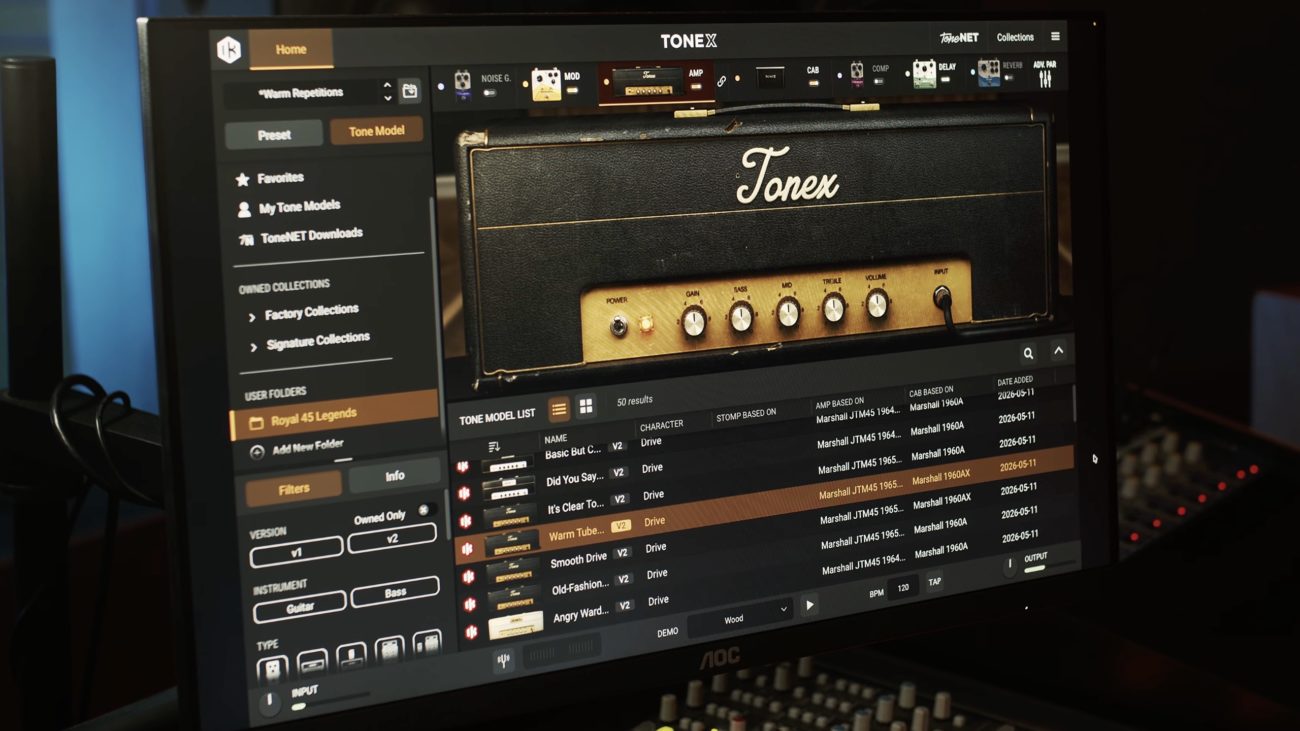Toggle the CAB on/off switch
1300x731 pixels.
tap(813, 84)
